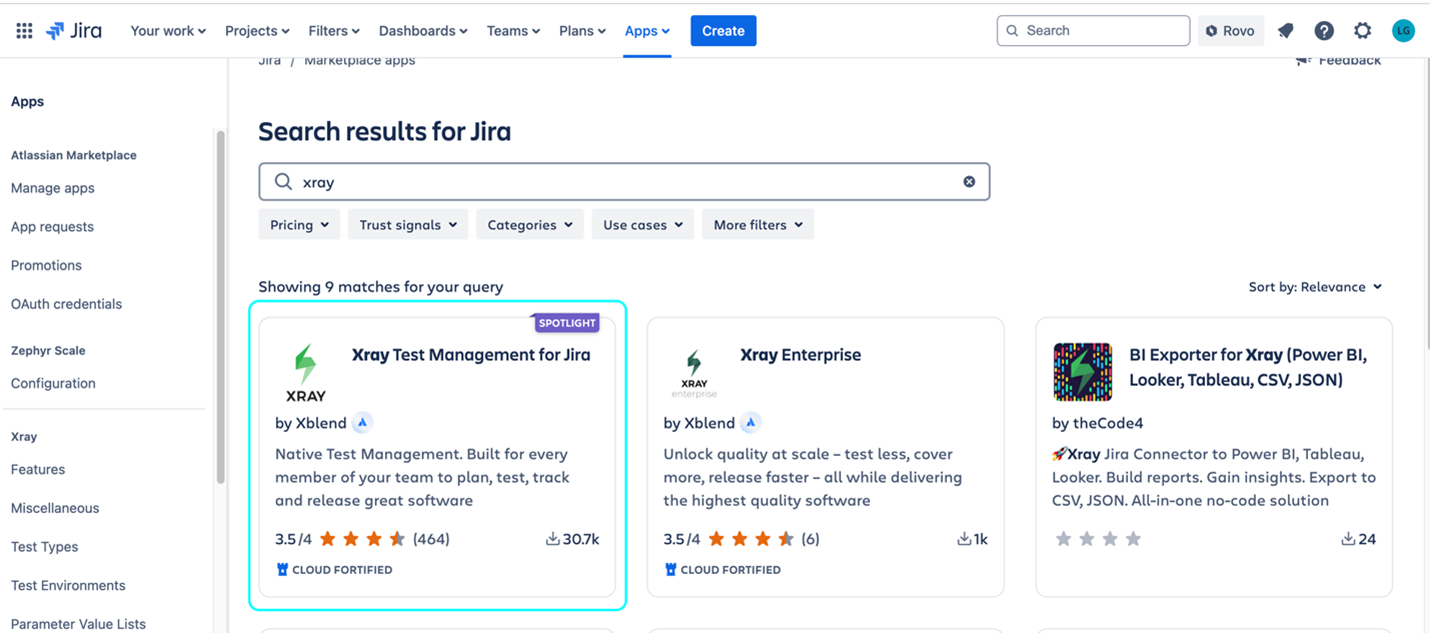Click 'by theCode4' vendor text

(x=1098, y=423)
